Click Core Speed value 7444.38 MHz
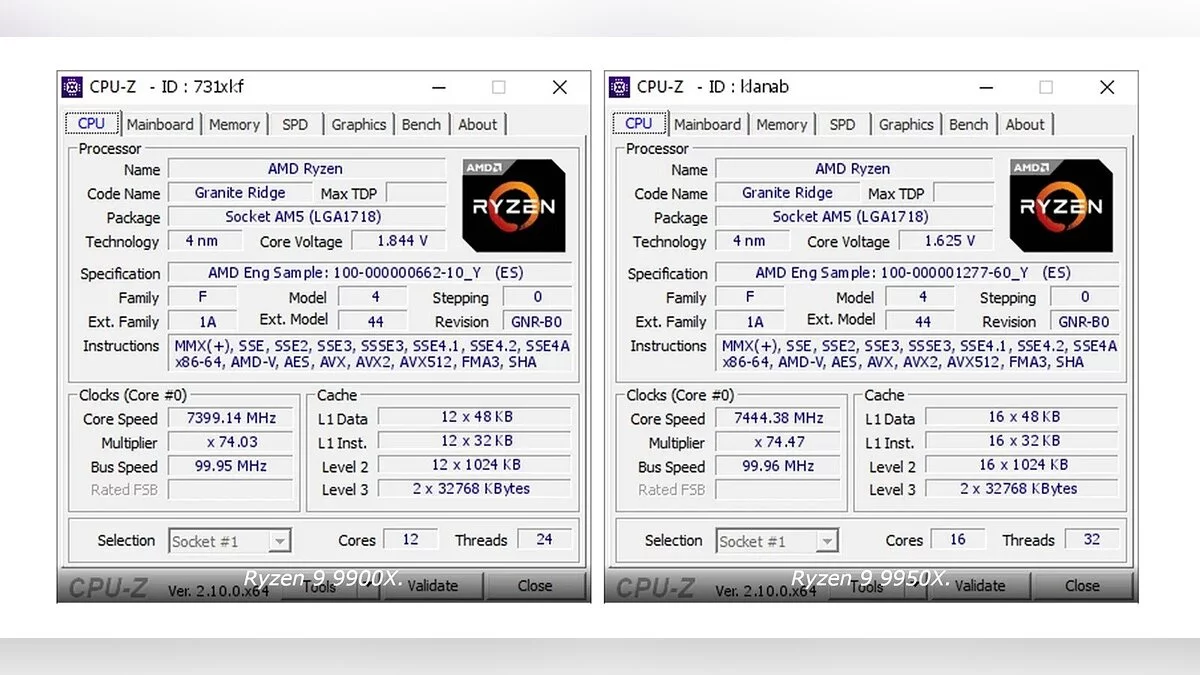Image resolution: width=1200 pixels, height=675 pixels. tap(778, 418)
